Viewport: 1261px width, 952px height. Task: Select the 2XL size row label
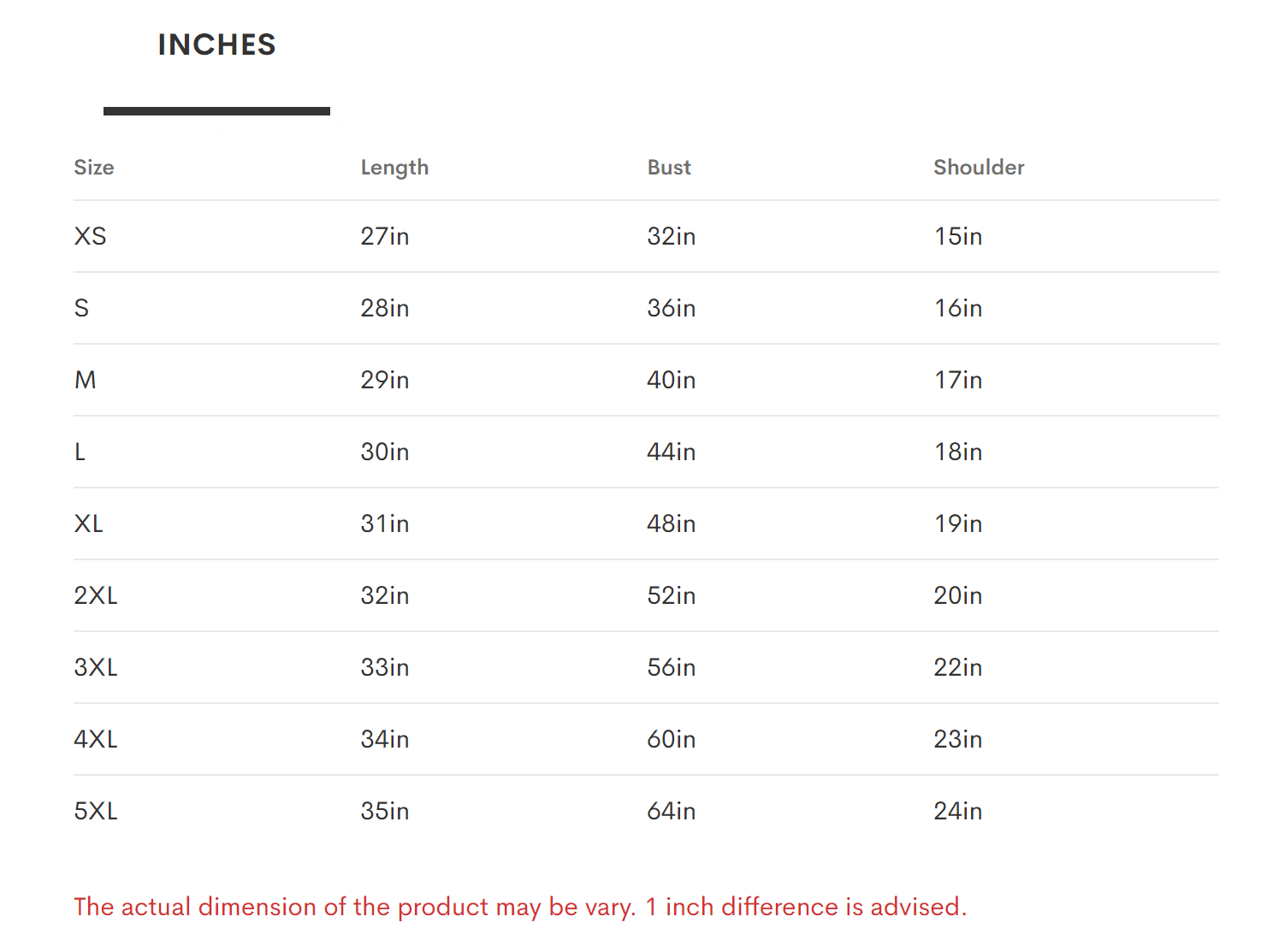tap(96, 595)
